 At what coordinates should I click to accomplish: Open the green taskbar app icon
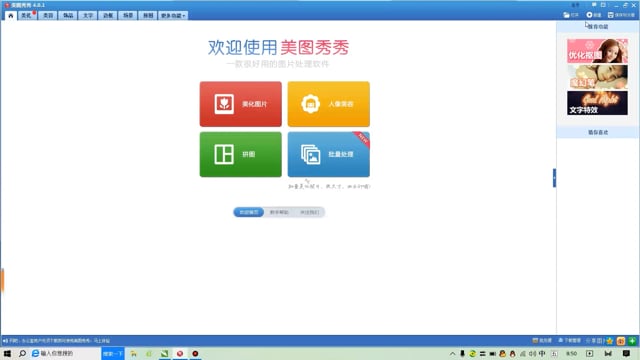coord(164,353)
